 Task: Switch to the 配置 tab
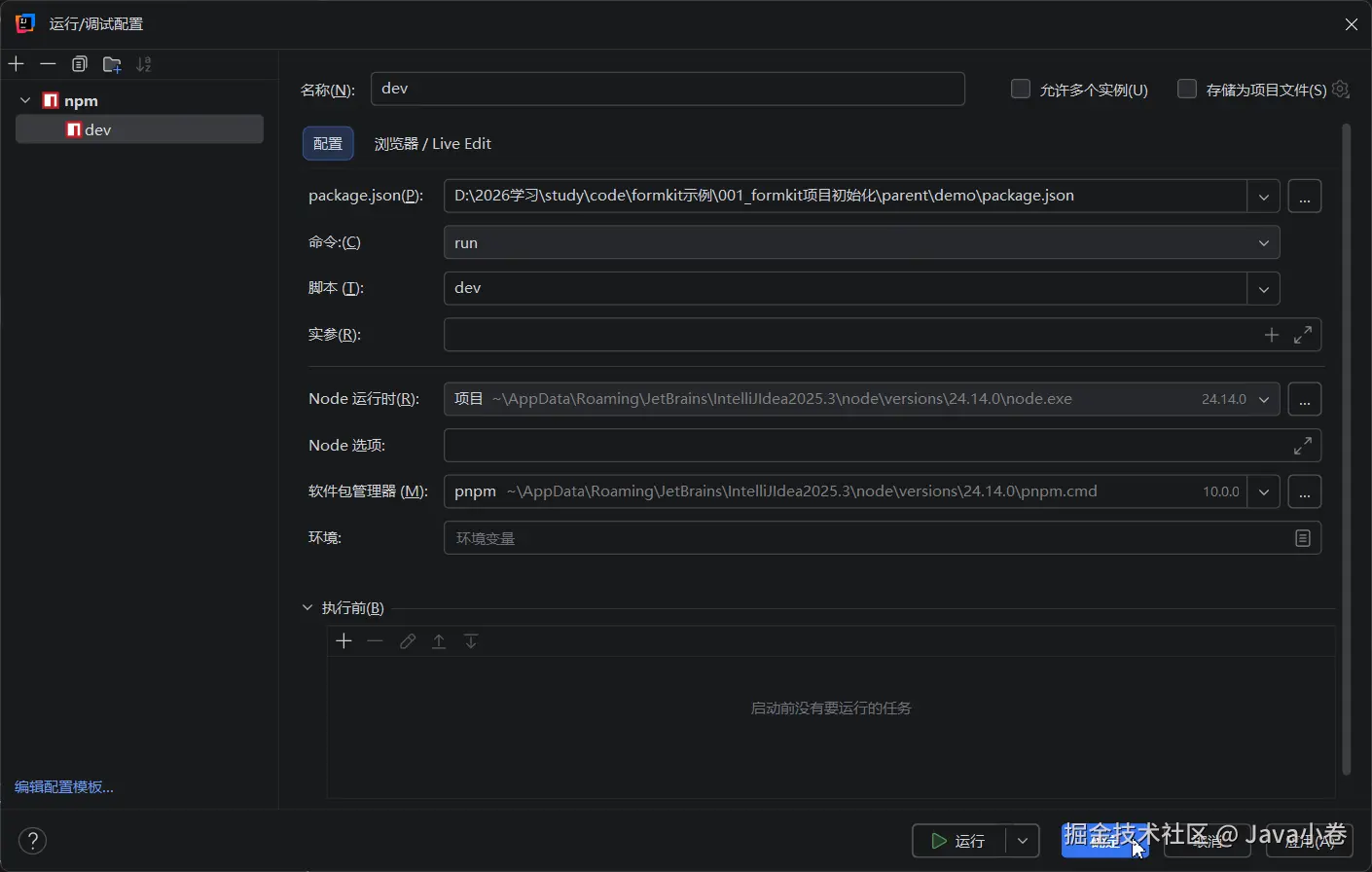[x=328, y=144]
